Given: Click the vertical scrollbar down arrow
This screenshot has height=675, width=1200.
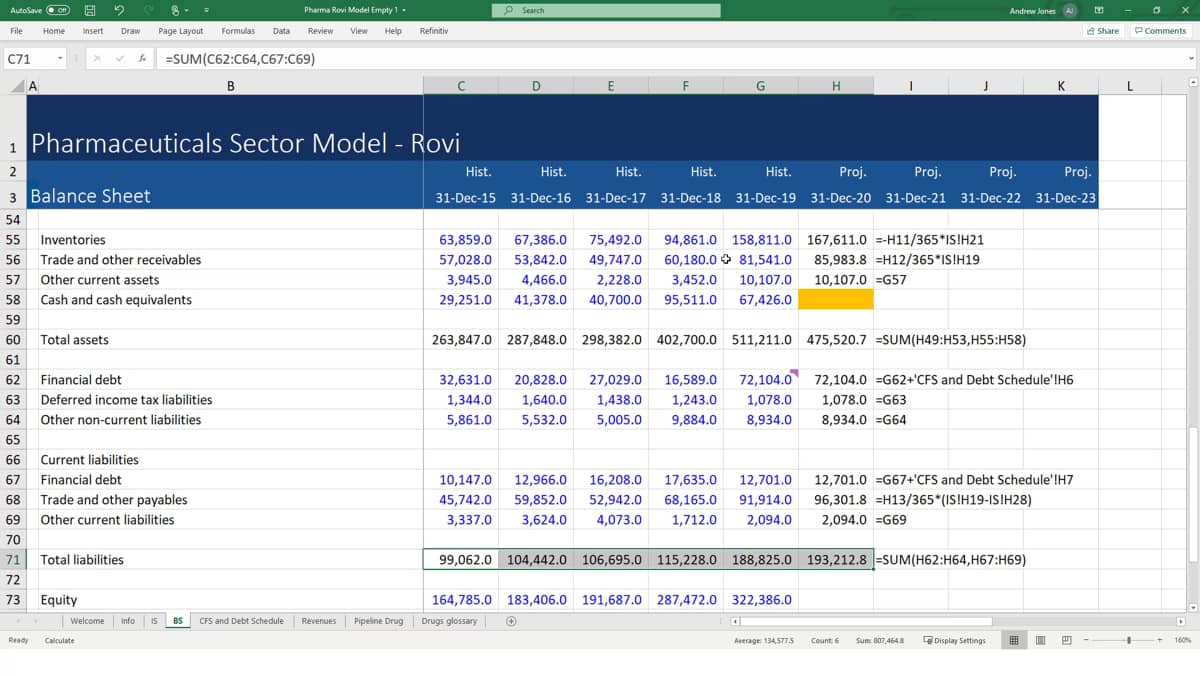Looking at the screenshot, I should coord(1192,606).
